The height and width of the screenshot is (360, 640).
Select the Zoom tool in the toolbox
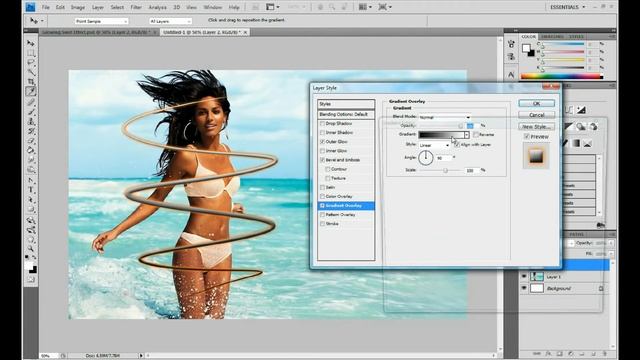pyautogui.click(x=31, y=249)
